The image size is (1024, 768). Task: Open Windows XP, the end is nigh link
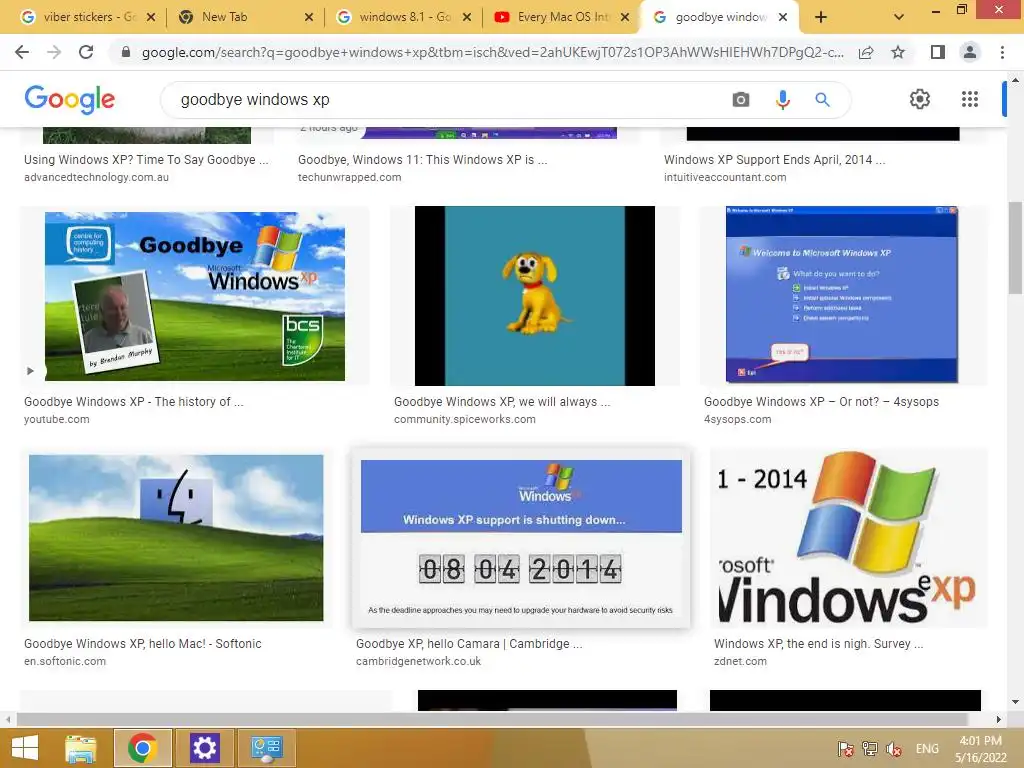click(x=818, y=643)
